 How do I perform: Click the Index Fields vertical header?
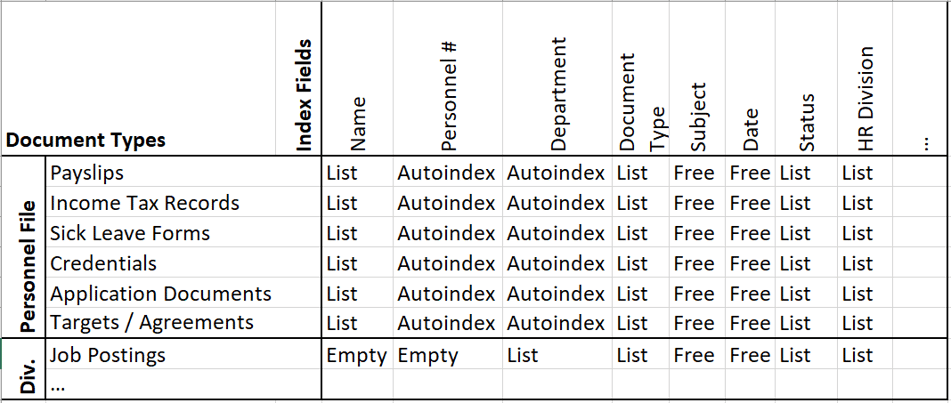pyautogui.click(x=304, y=96)
